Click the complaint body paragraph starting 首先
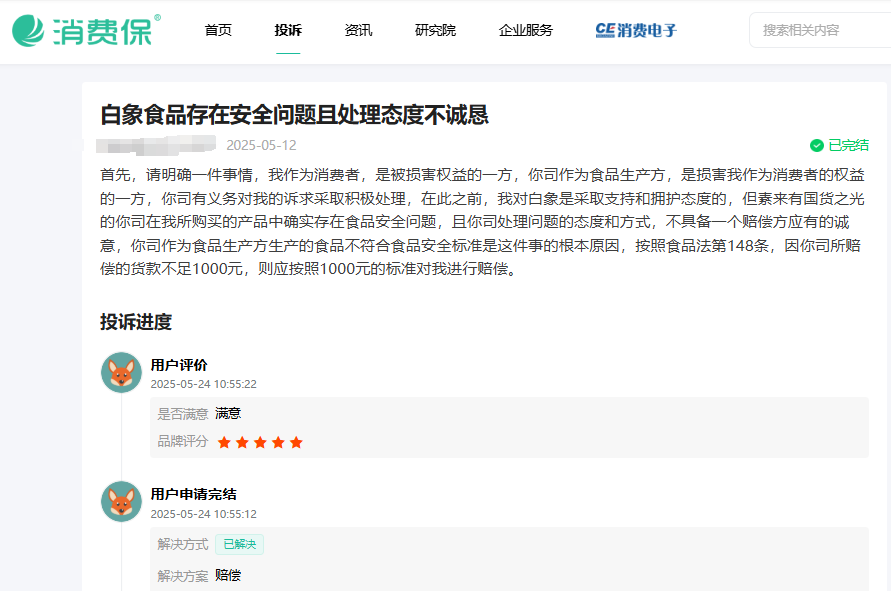The width and height of the screenshot is (891, 591). click(482, 222)
